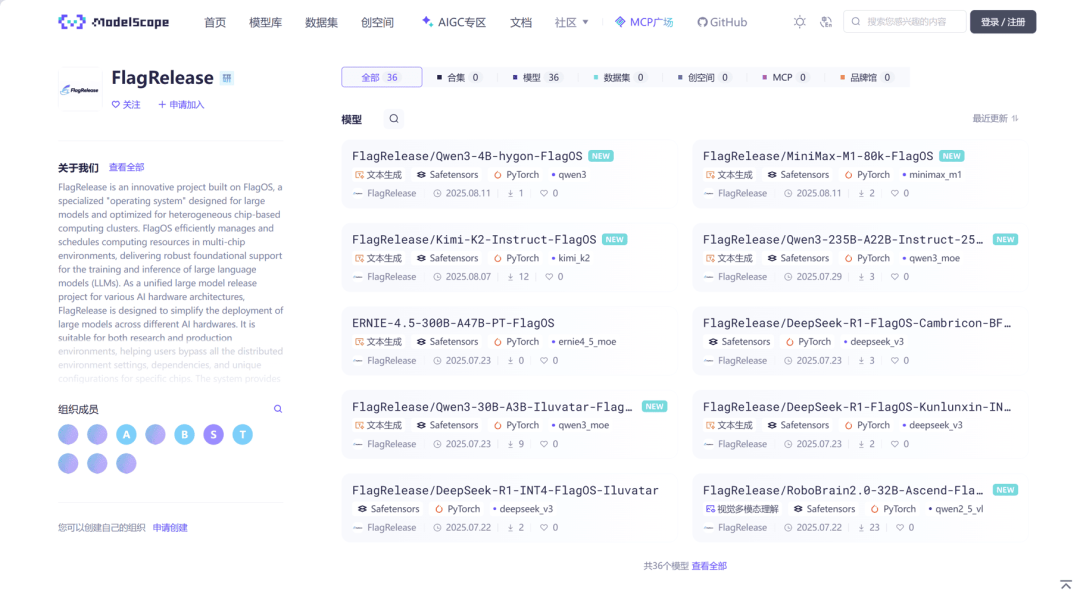Click the qwen2_5_vl tag

coord(956,509)
